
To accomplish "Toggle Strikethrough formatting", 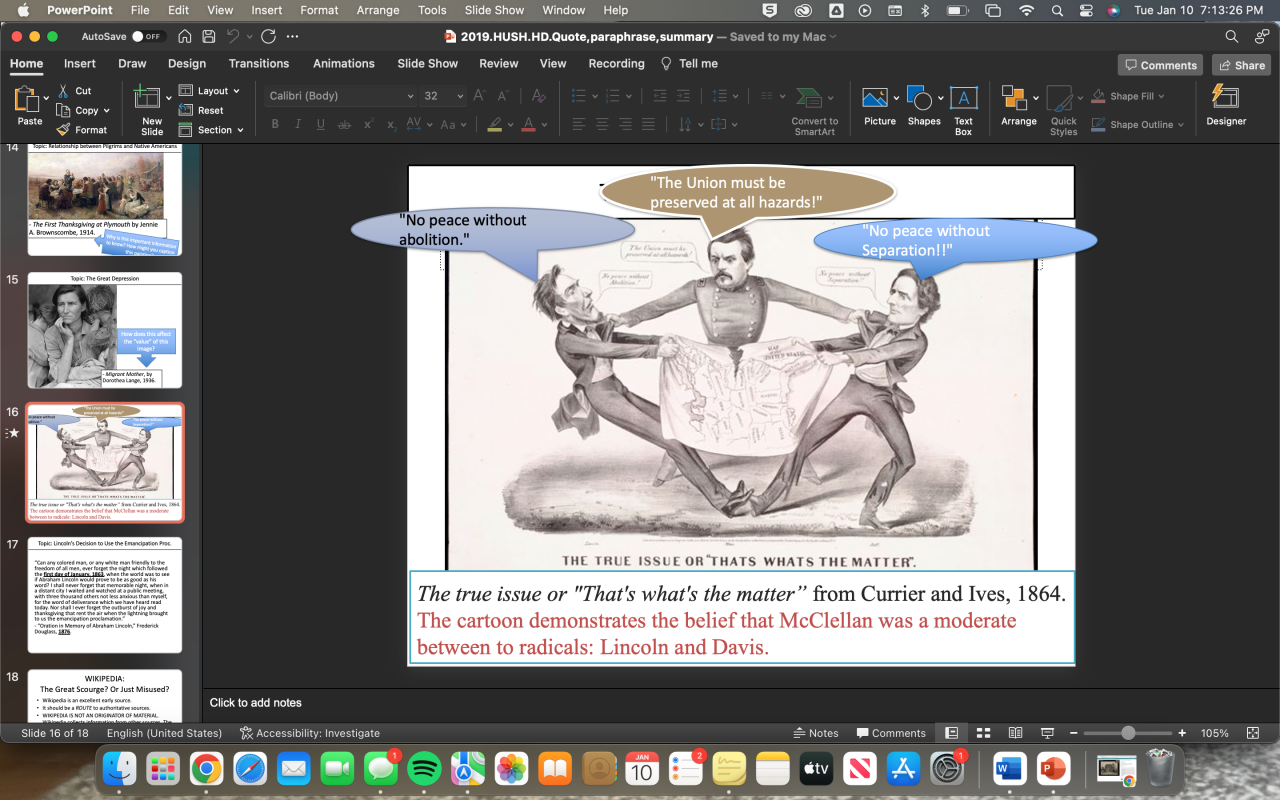I will [345, 125].
